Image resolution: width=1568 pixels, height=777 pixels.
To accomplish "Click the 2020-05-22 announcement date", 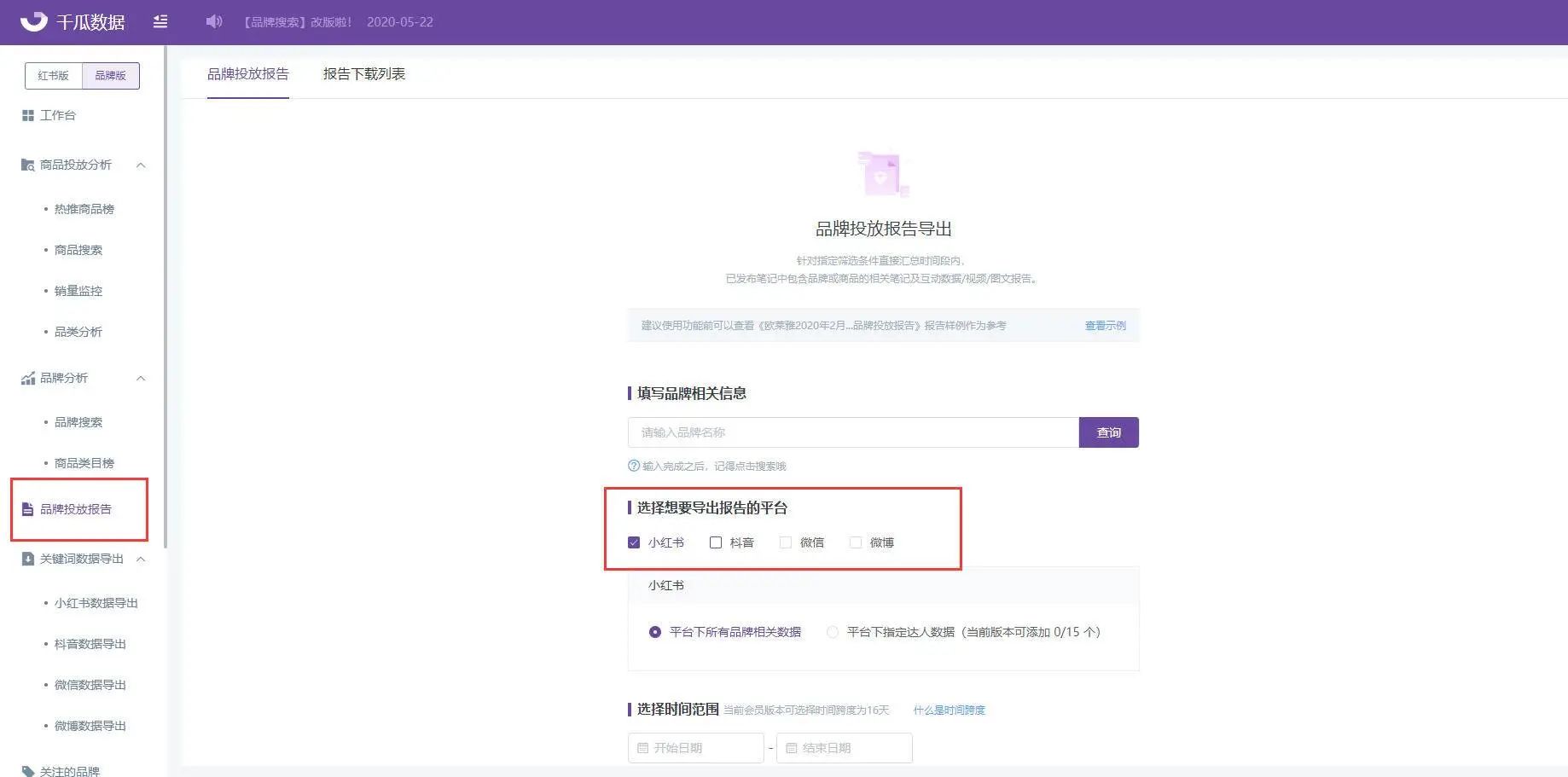I will tap(400, 22).
